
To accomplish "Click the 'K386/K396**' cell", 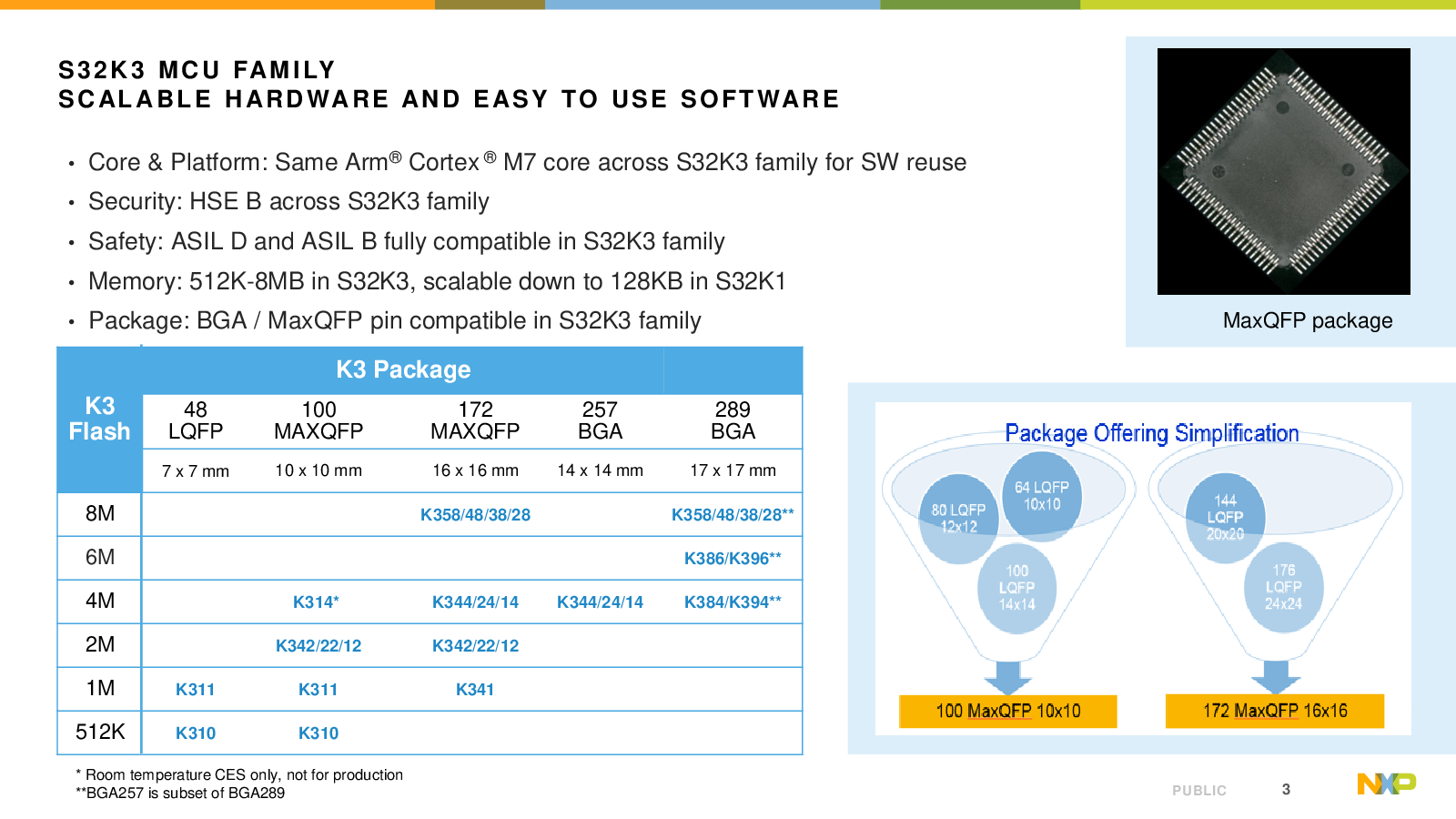I will 733,559.
